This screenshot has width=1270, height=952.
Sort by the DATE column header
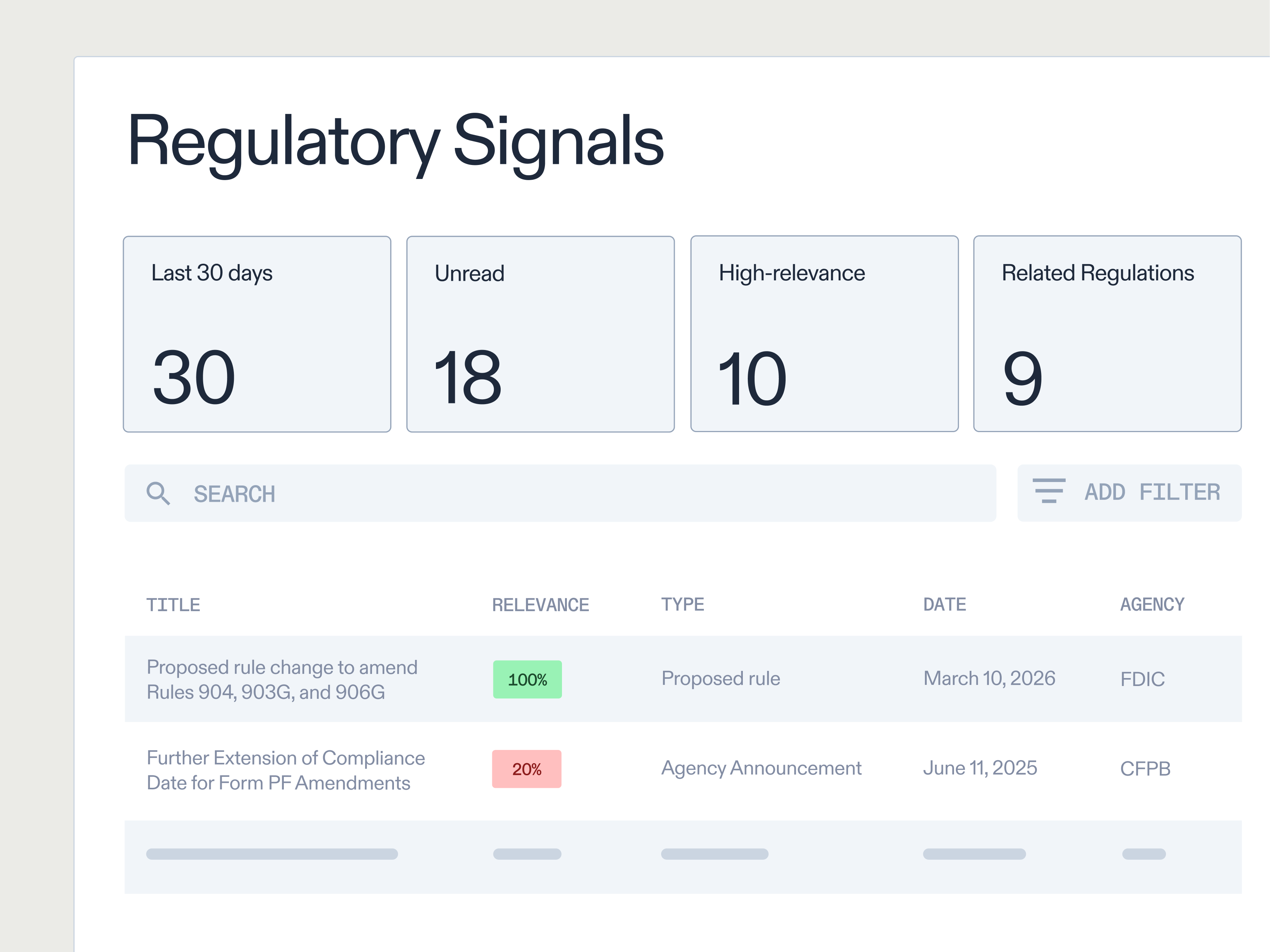(x=945, y=604)
